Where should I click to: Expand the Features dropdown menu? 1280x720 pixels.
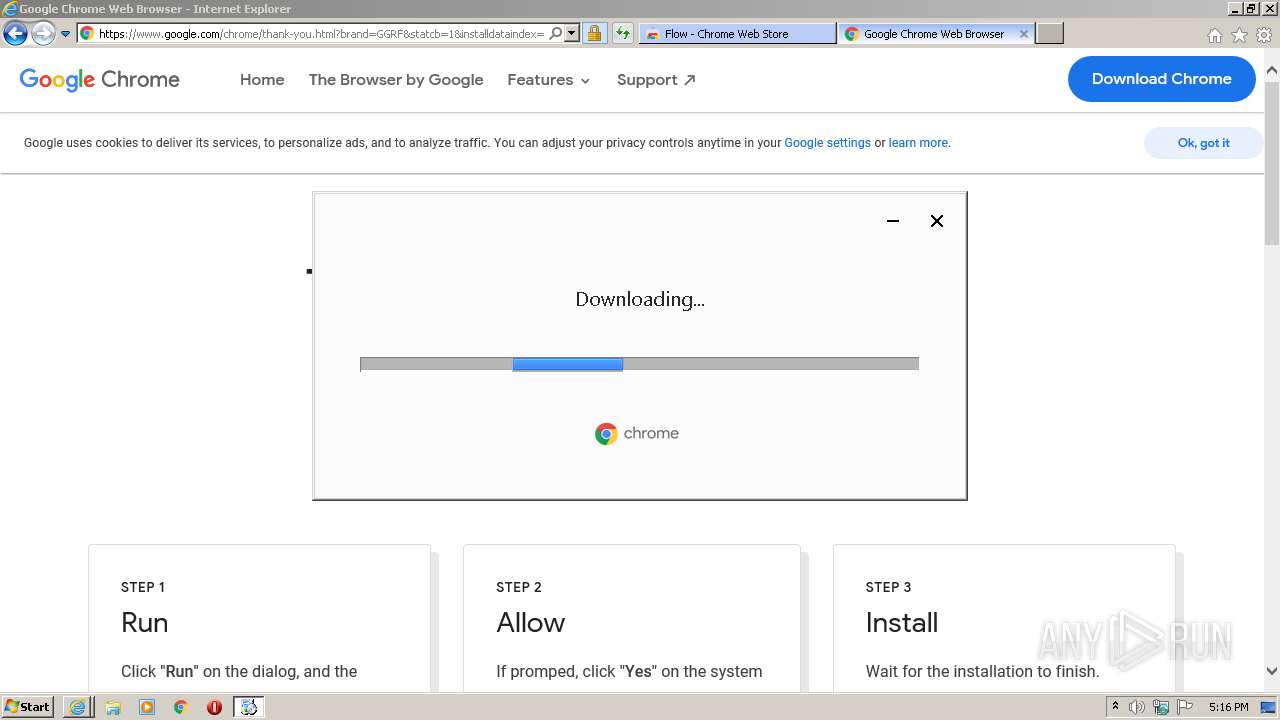549,79
